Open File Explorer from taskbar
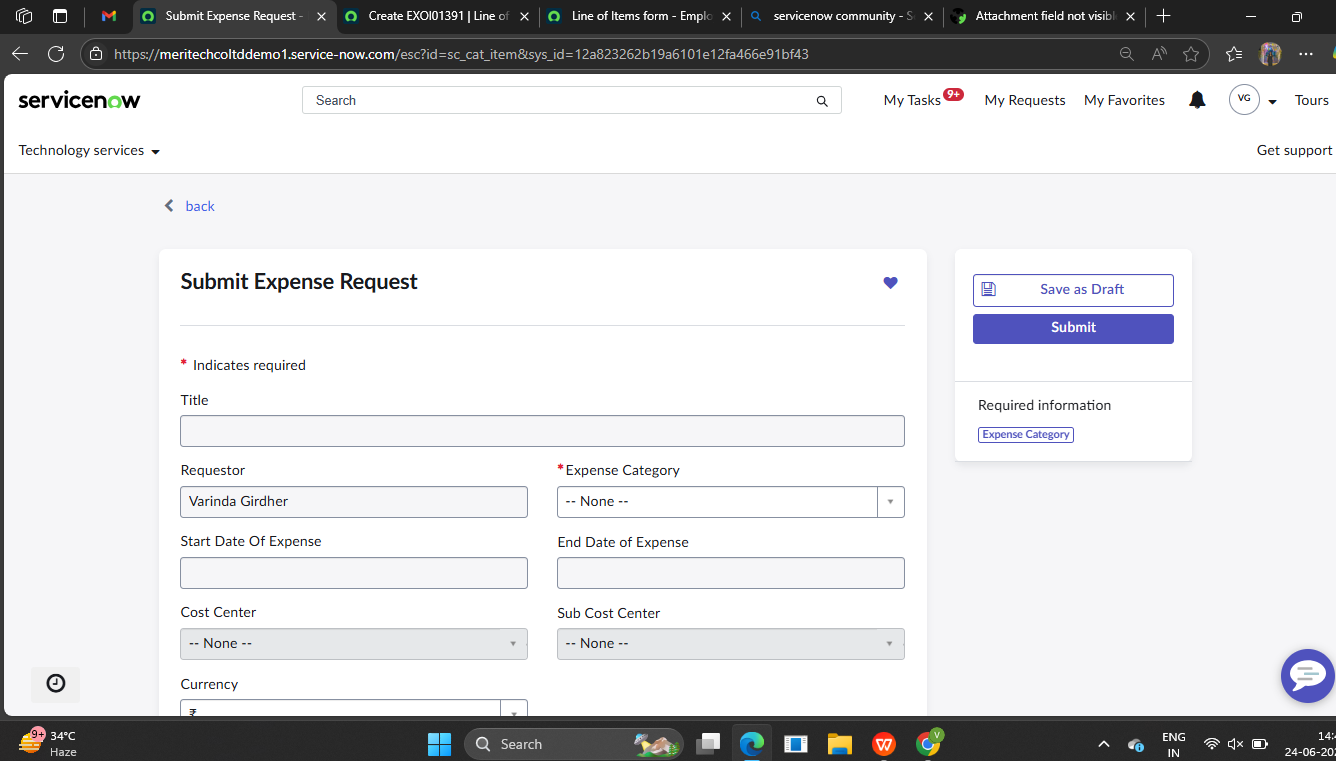The width and height of the screenshot is (1336, 761). pyautogui.click(x=839, y=743)
